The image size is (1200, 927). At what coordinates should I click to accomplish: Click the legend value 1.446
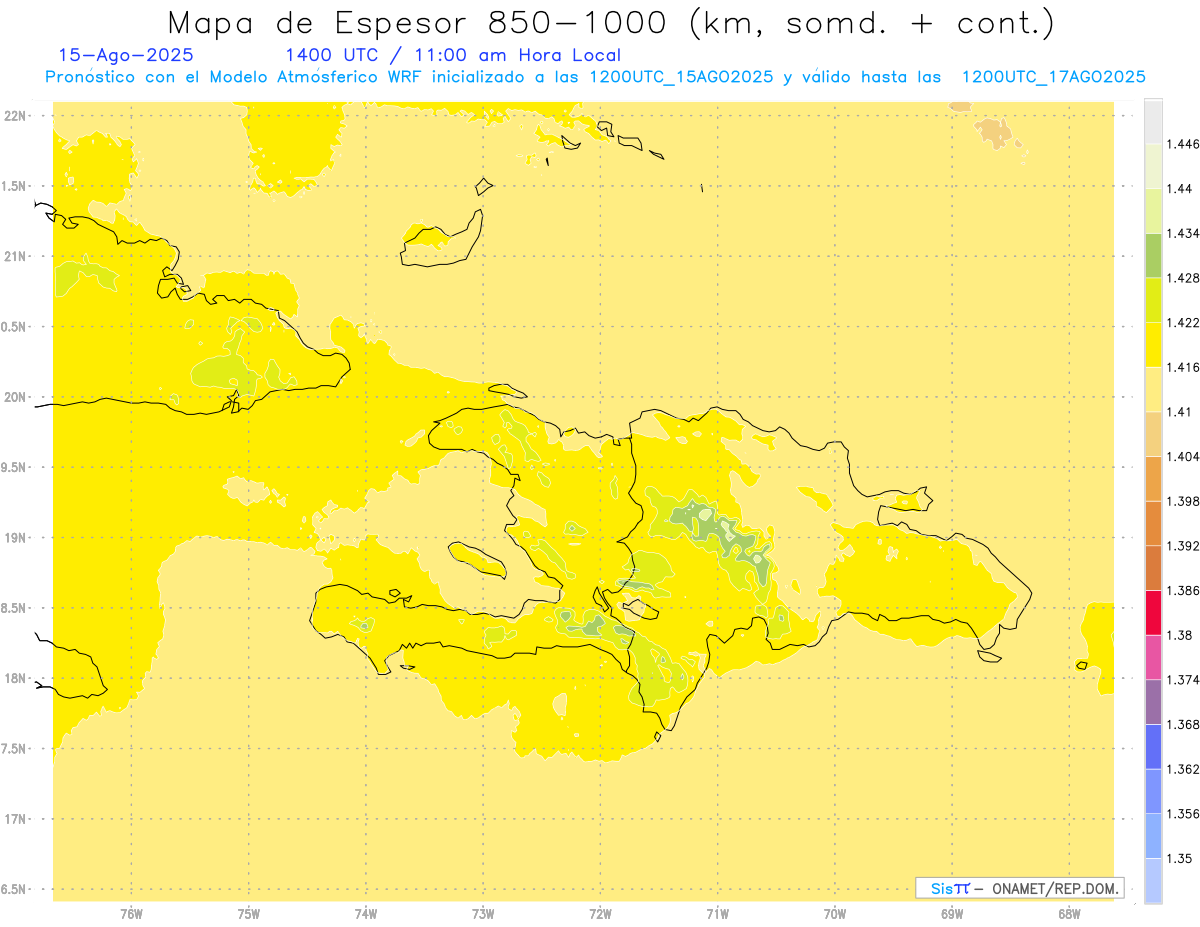1183,144
